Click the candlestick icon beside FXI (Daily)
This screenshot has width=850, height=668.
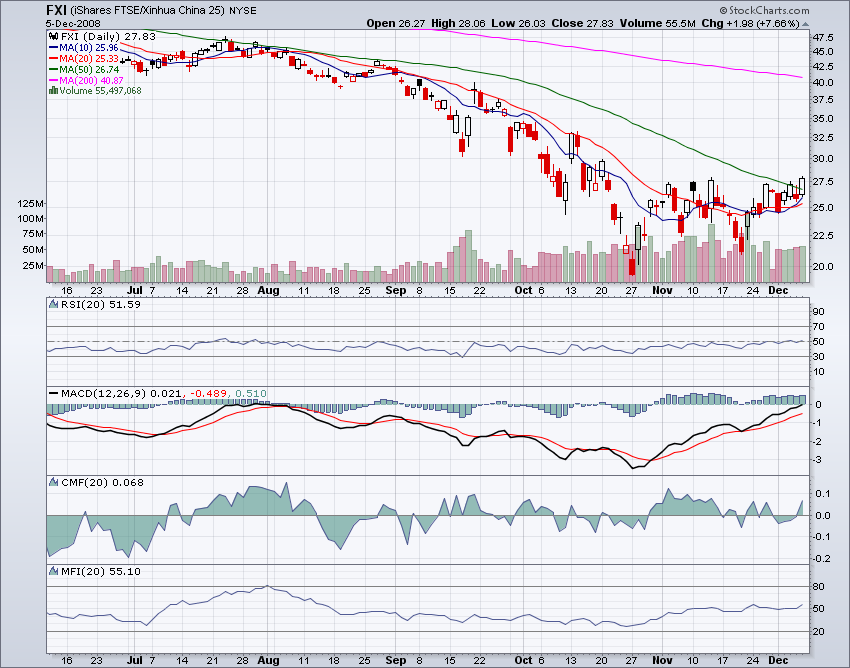(53, 36)
